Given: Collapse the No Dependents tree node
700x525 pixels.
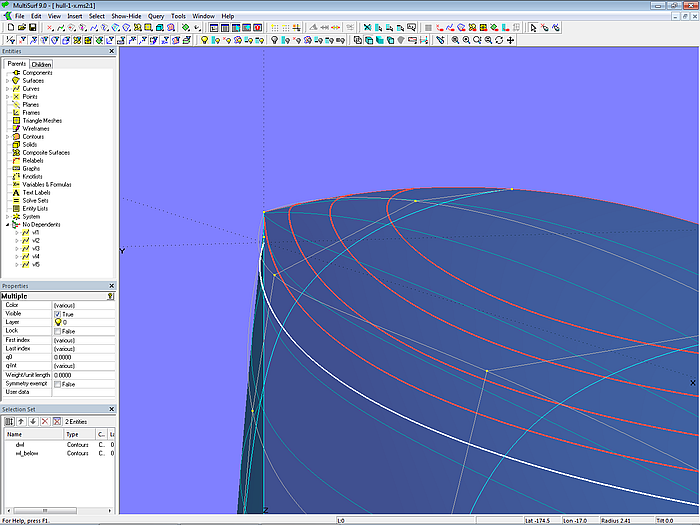Looking at the screenshot, I should (8, 225).
